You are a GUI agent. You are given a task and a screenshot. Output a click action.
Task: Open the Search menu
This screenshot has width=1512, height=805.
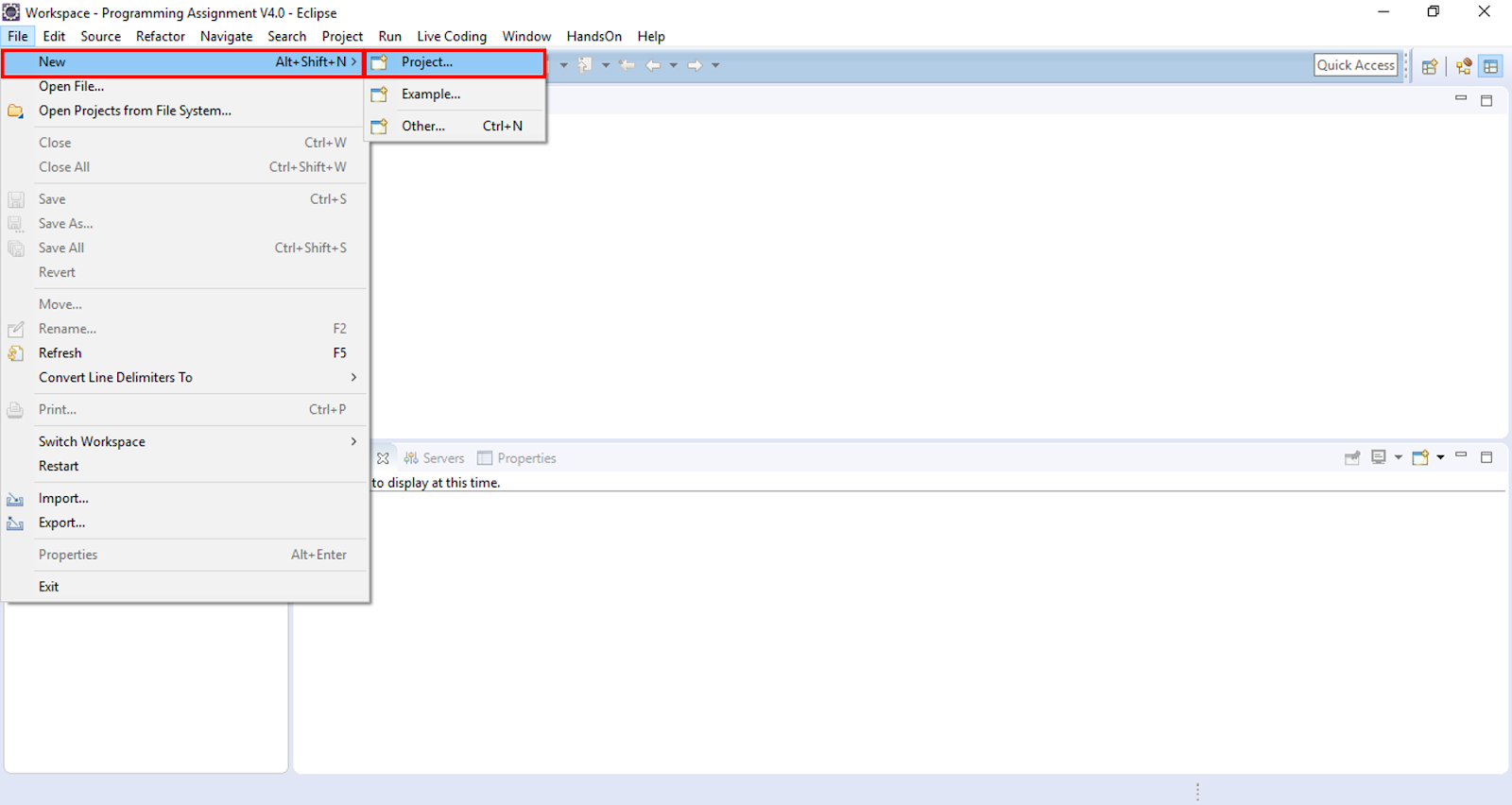(286, 37)
